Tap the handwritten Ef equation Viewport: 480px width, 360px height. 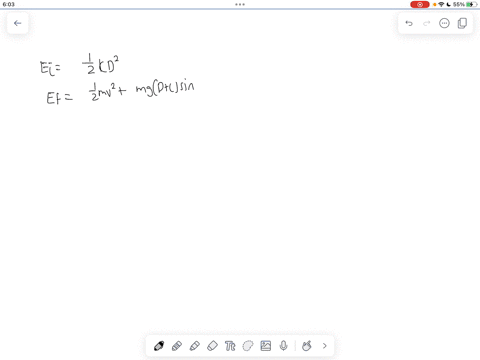tap(120, 92)
